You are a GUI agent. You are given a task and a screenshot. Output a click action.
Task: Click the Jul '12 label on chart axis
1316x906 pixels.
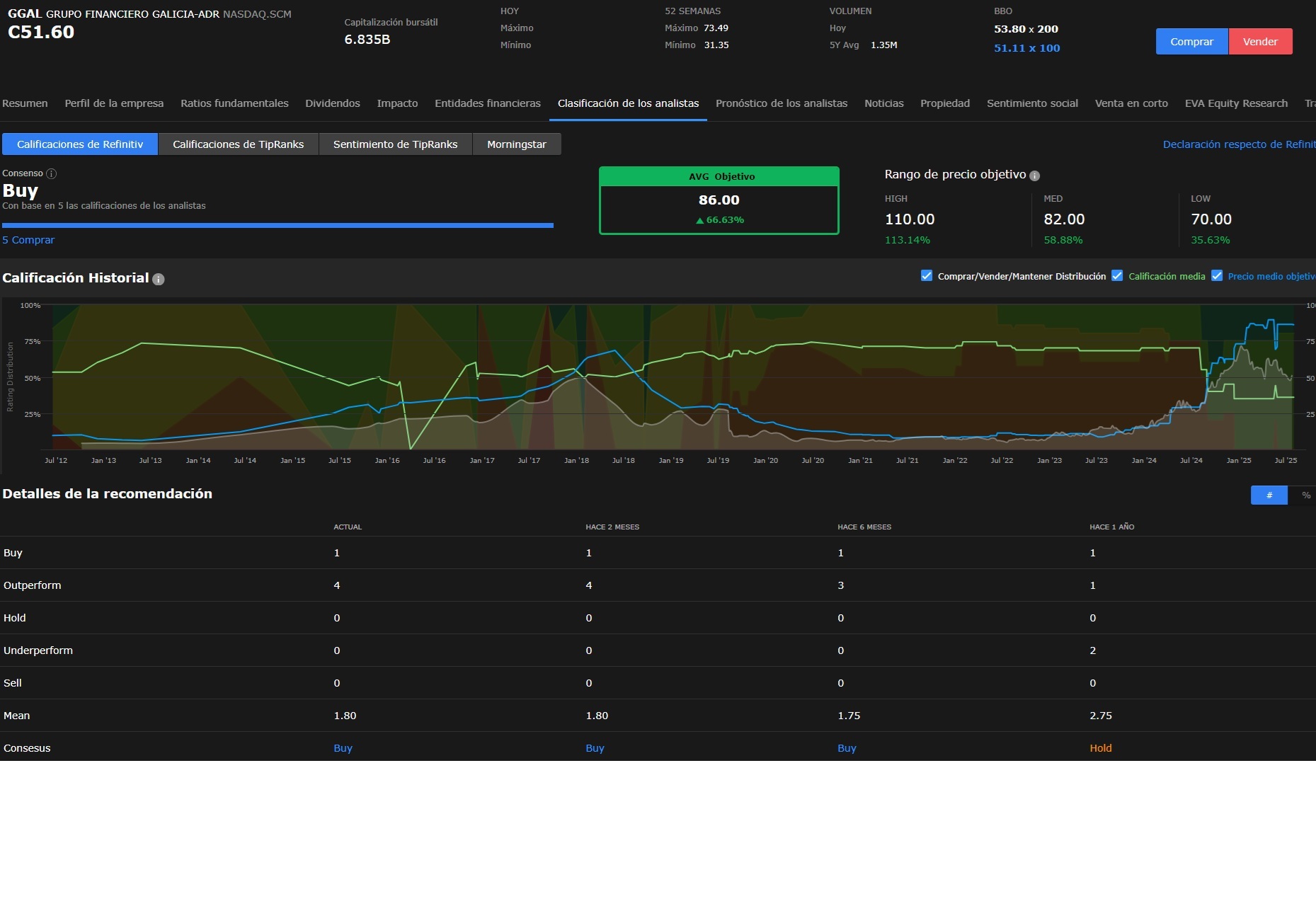point(56,461)
